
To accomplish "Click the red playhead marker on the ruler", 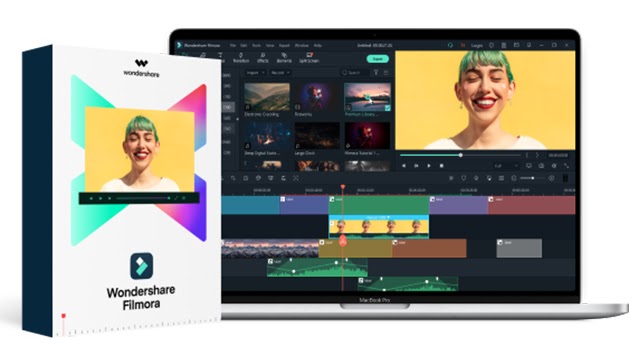I will coord(343,187).
